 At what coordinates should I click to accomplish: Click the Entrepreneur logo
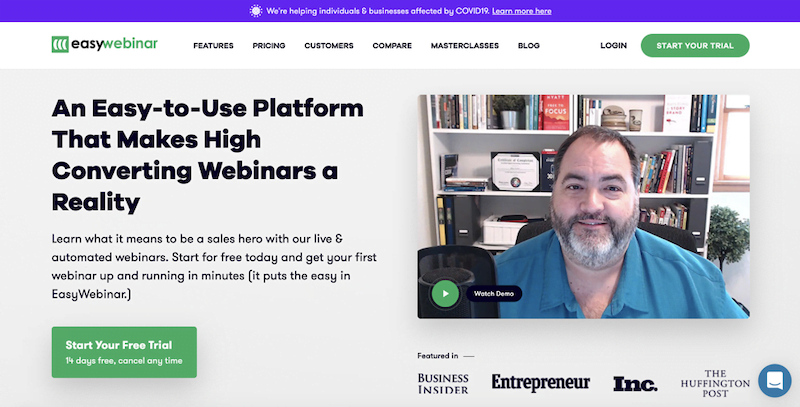[541, 383]
